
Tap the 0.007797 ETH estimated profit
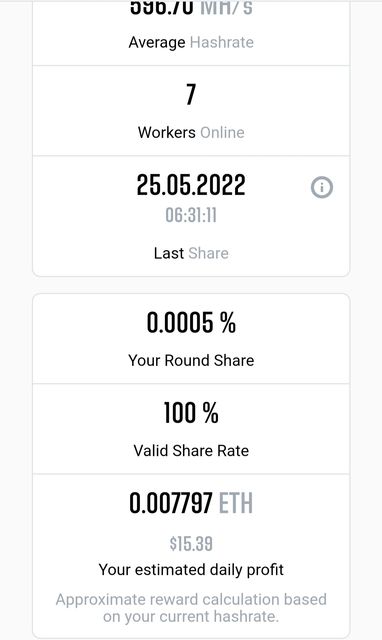[191, 503]
